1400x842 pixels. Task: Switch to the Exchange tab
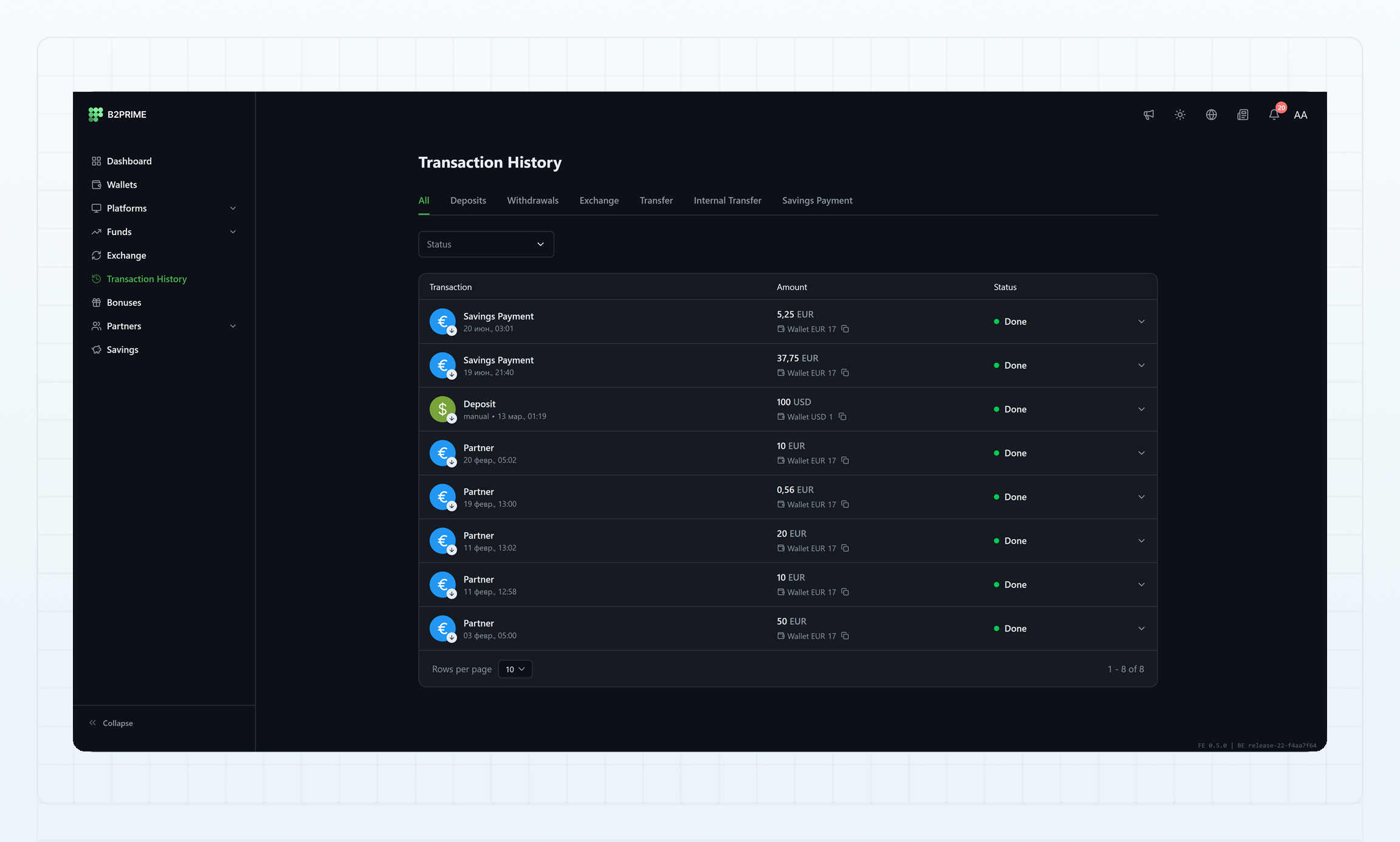click(x=599, y=200)
